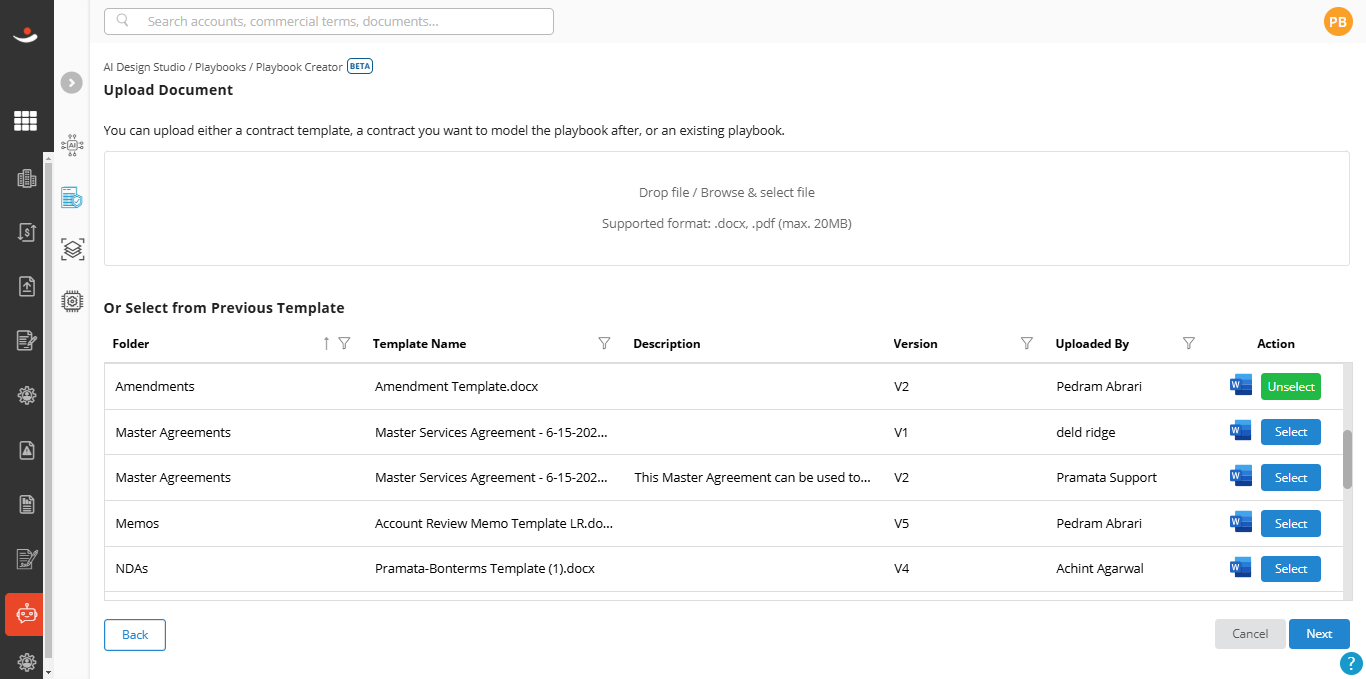Select the Master Services Agreement V2 template

point(1291,477)
